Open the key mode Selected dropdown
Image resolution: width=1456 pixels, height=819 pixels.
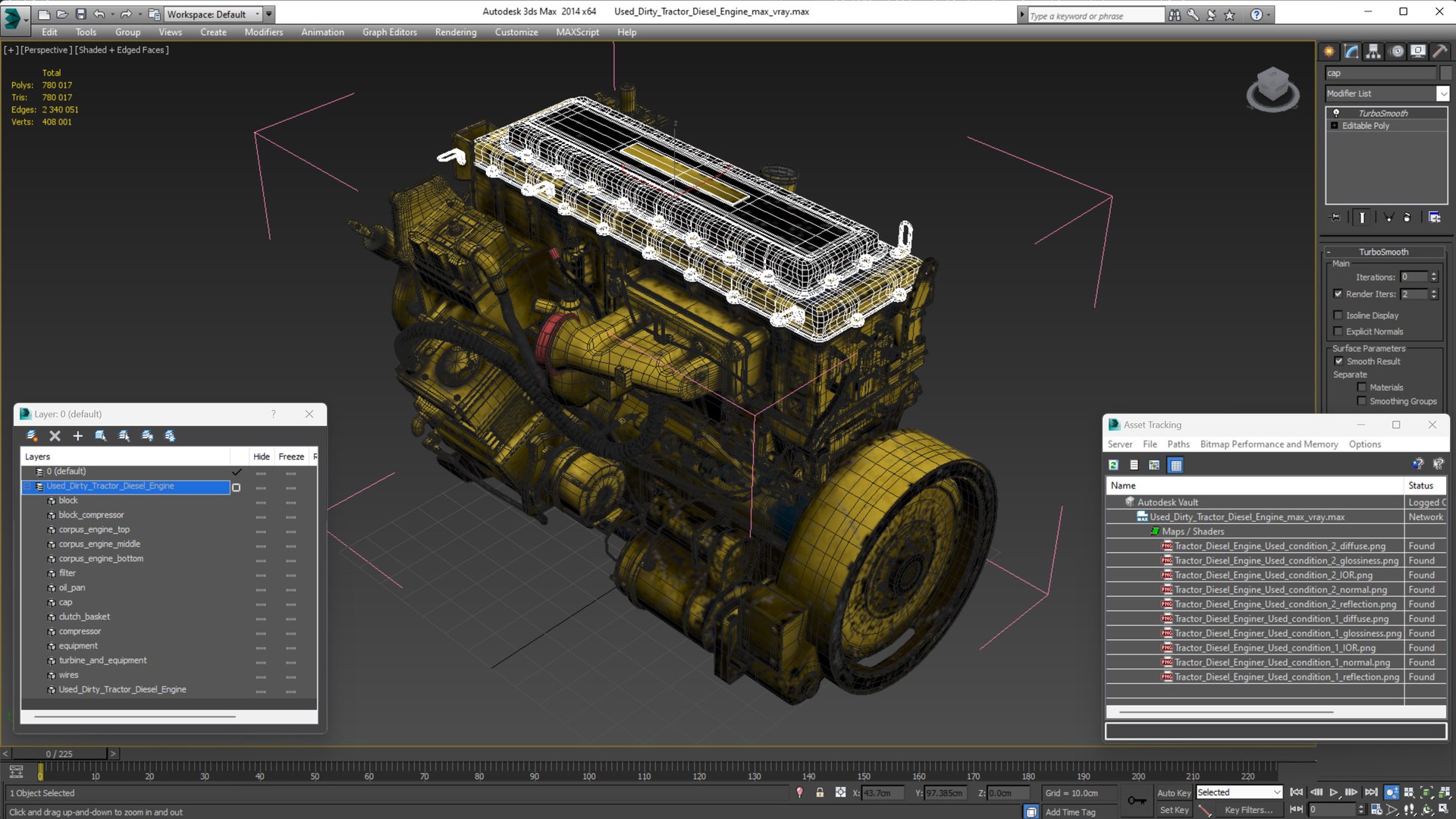1277,792
